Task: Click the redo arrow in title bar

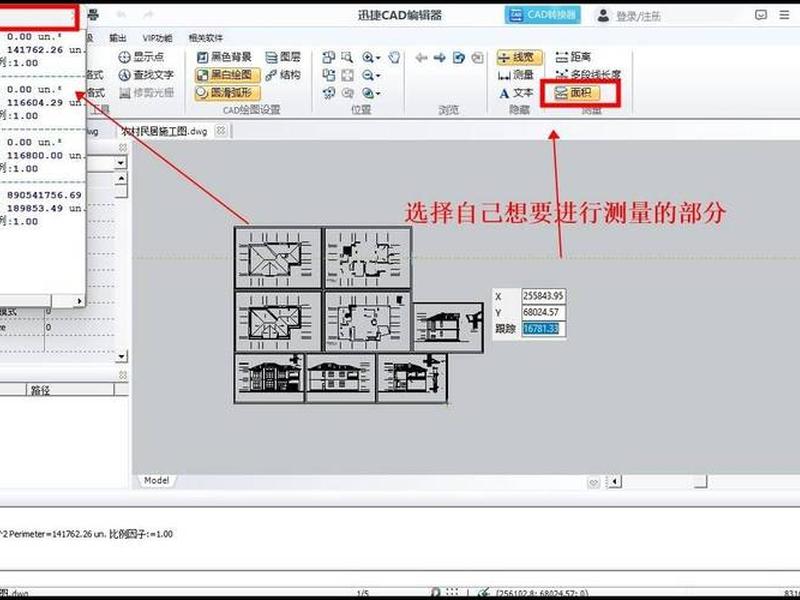Action: point(148,15)
